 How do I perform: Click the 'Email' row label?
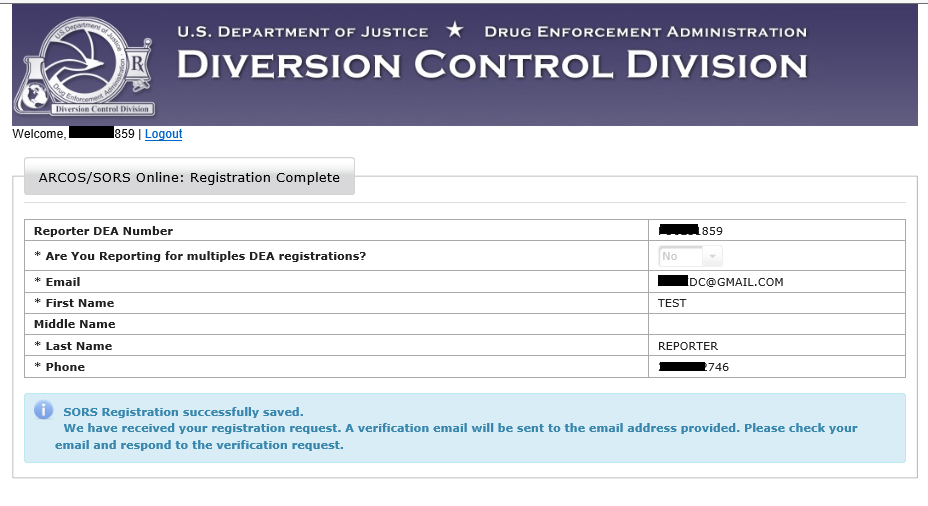(x=57, y=282)
